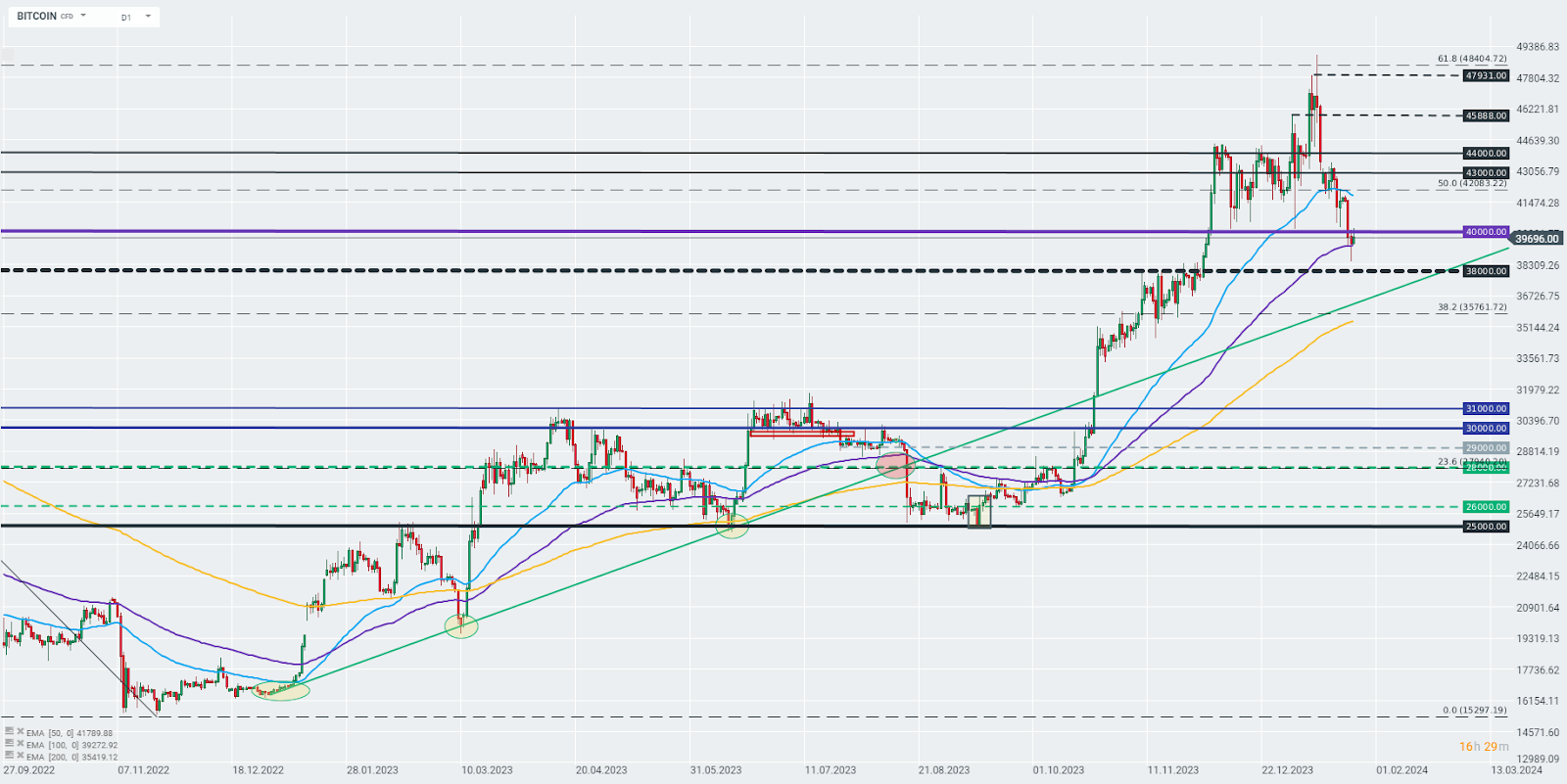Screen dimensions: 1567x784
Task: Click the green 26000.00 level label
Action: click(x=1486, y=507)
